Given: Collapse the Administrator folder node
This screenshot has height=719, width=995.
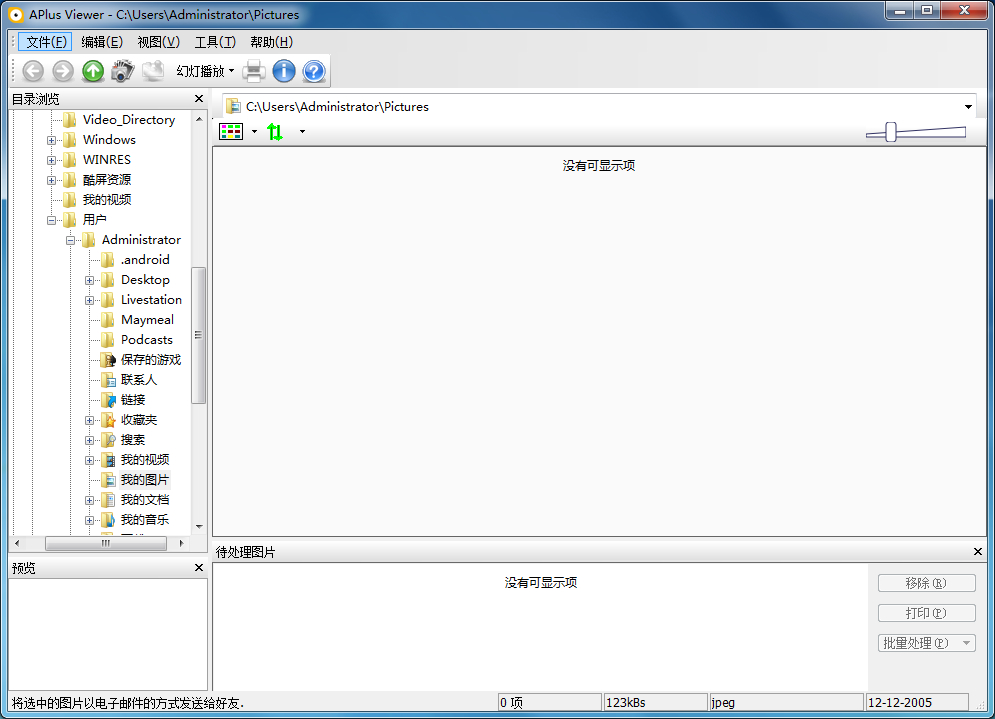Looking at the screenshot, I should point(70,239).
